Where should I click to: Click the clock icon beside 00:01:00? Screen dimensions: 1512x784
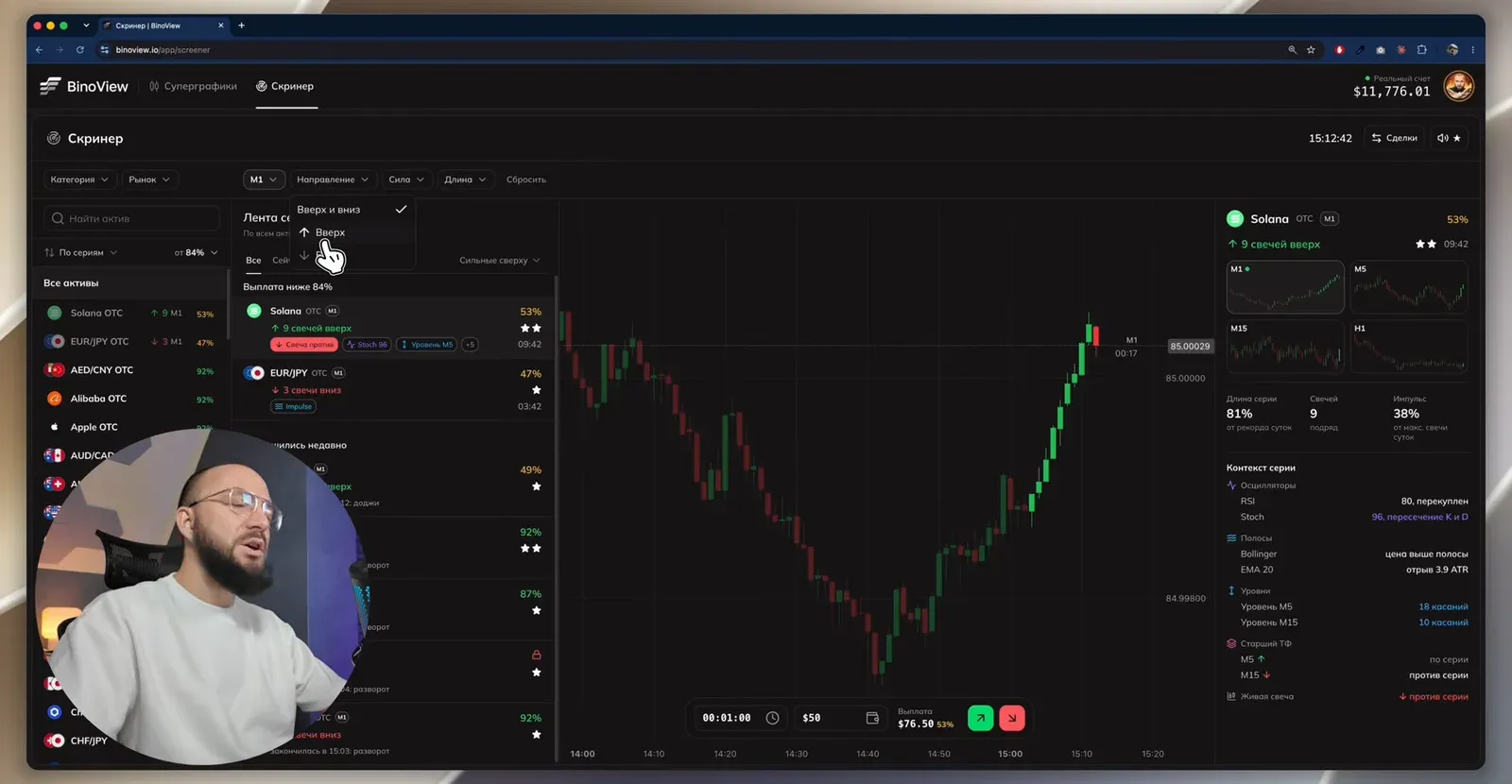click(772, 718)
